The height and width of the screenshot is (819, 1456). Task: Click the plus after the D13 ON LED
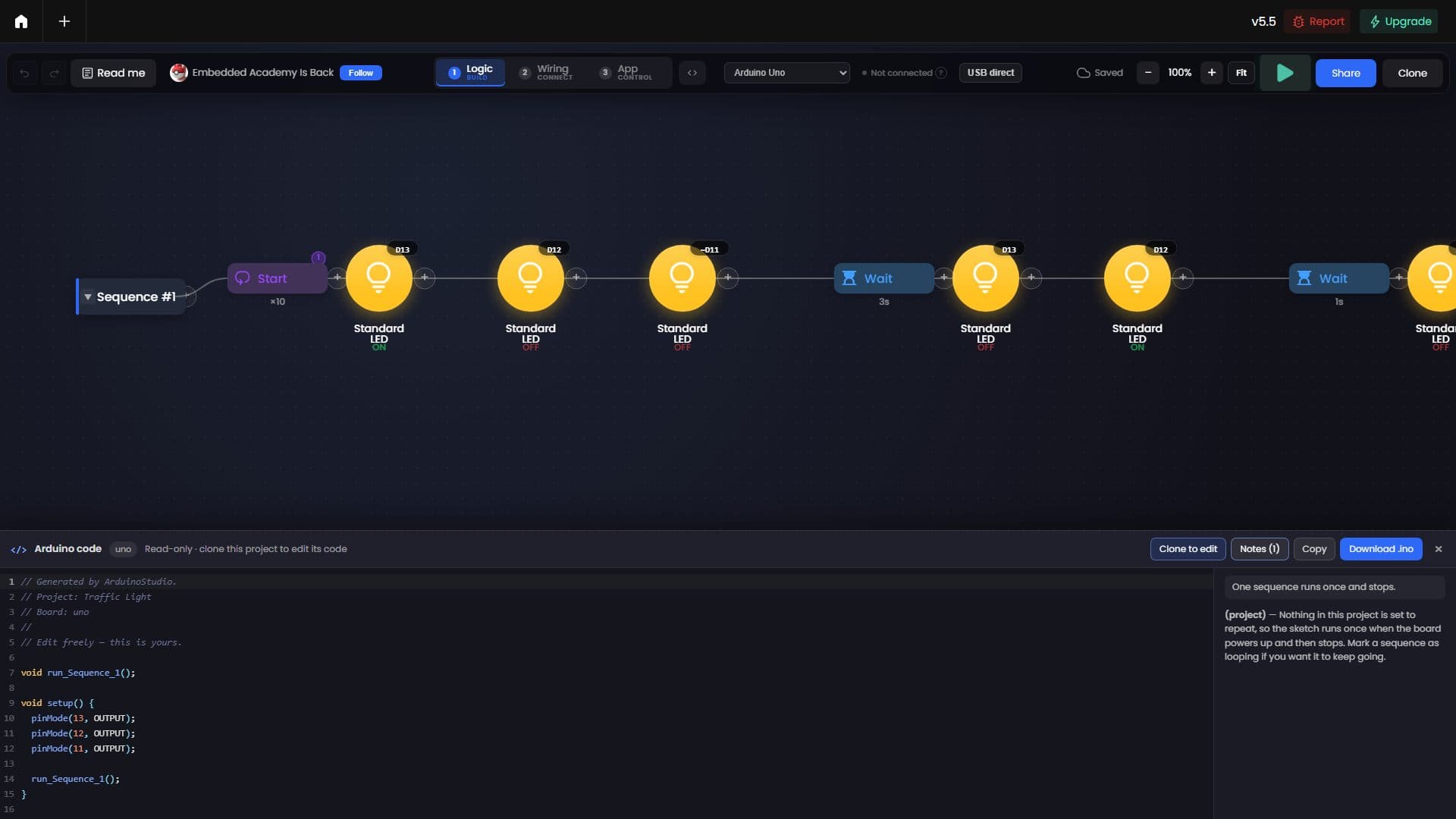tap(425, 278)
